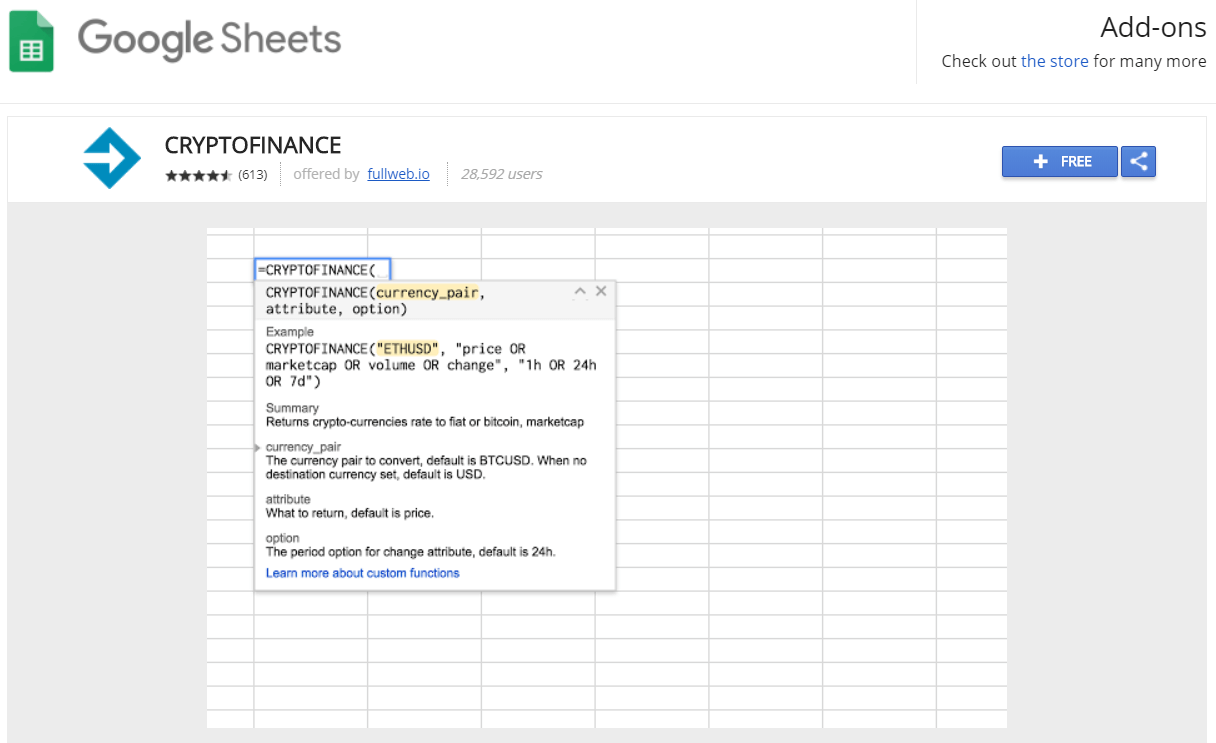The width and height of the screenshot is (1216, 743).
Task: Click the 28,592 users count text
Action: [501, 174]
